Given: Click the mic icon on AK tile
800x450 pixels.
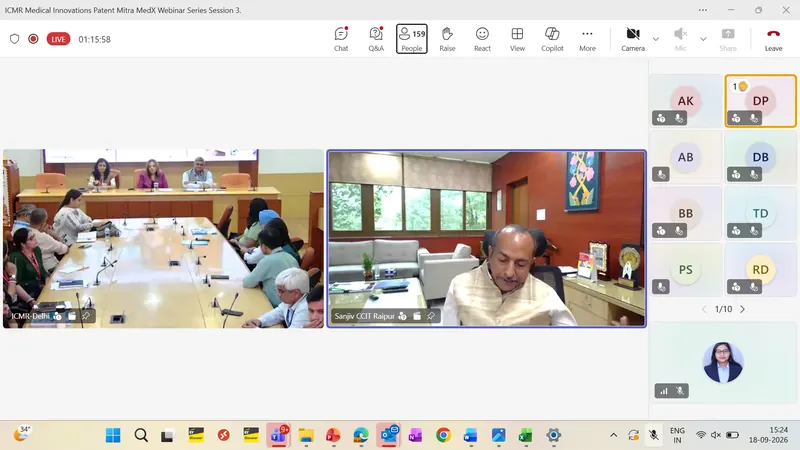Looking at the screenshot, I should pyautogui.click(x=679, y=118).
